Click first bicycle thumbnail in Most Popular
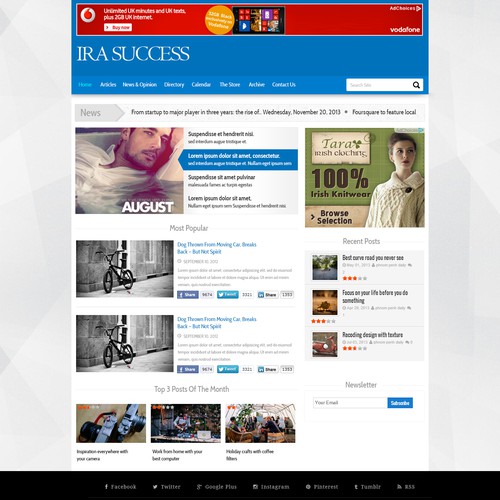 pyautogui.click(x=125, y=269)
